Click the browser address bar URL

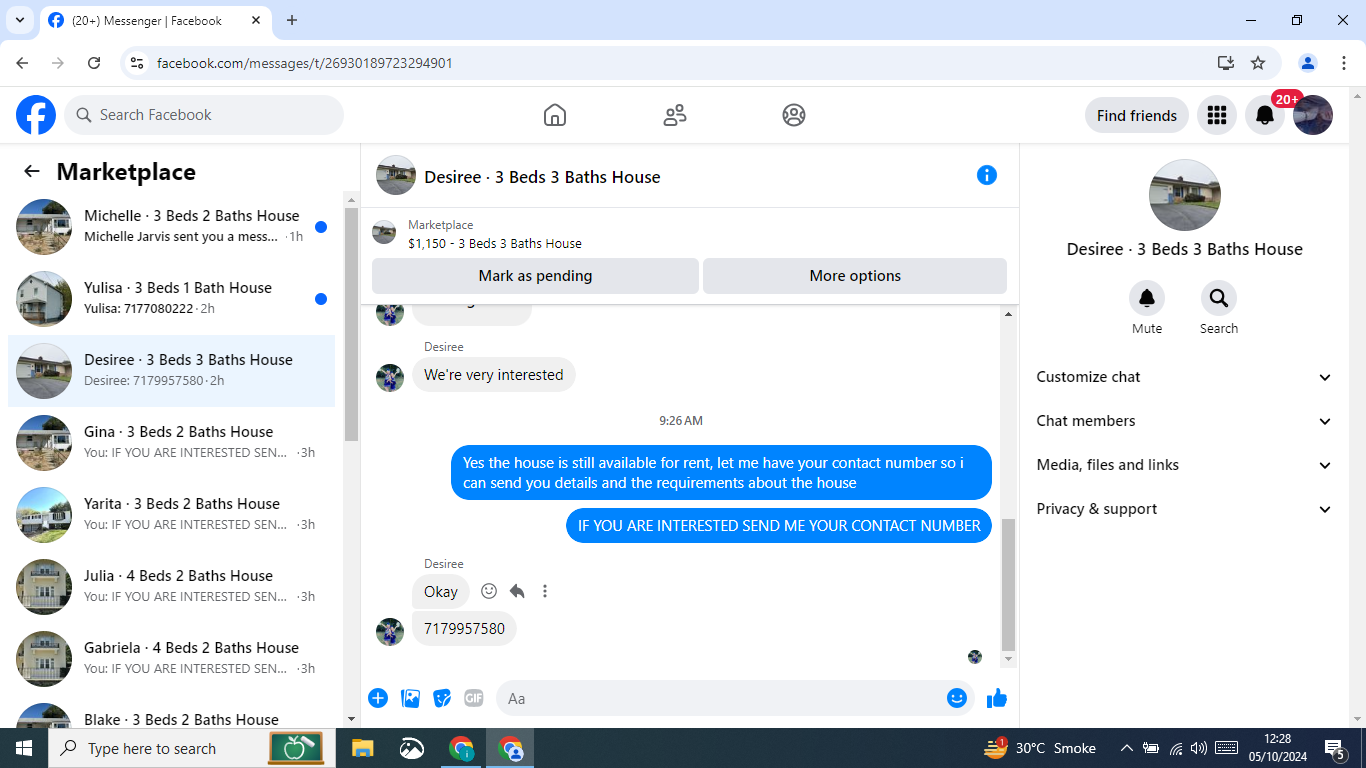point(305,63)
